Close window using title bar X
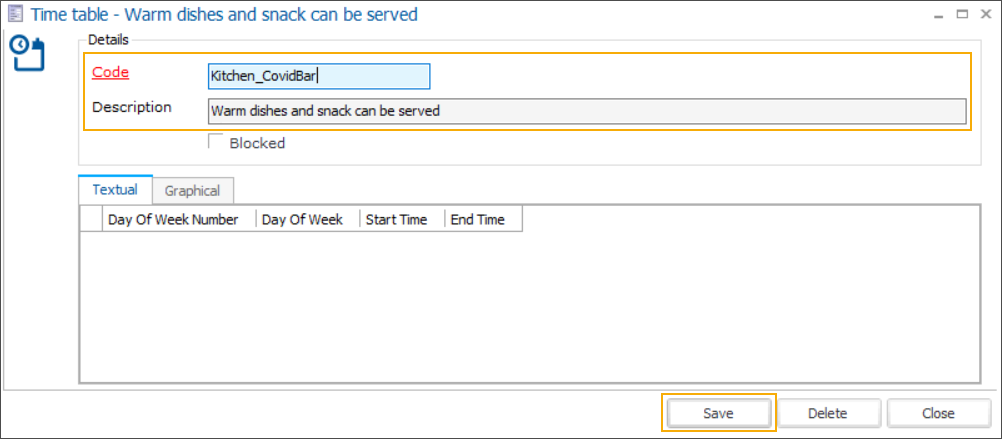 pos(985,15)
